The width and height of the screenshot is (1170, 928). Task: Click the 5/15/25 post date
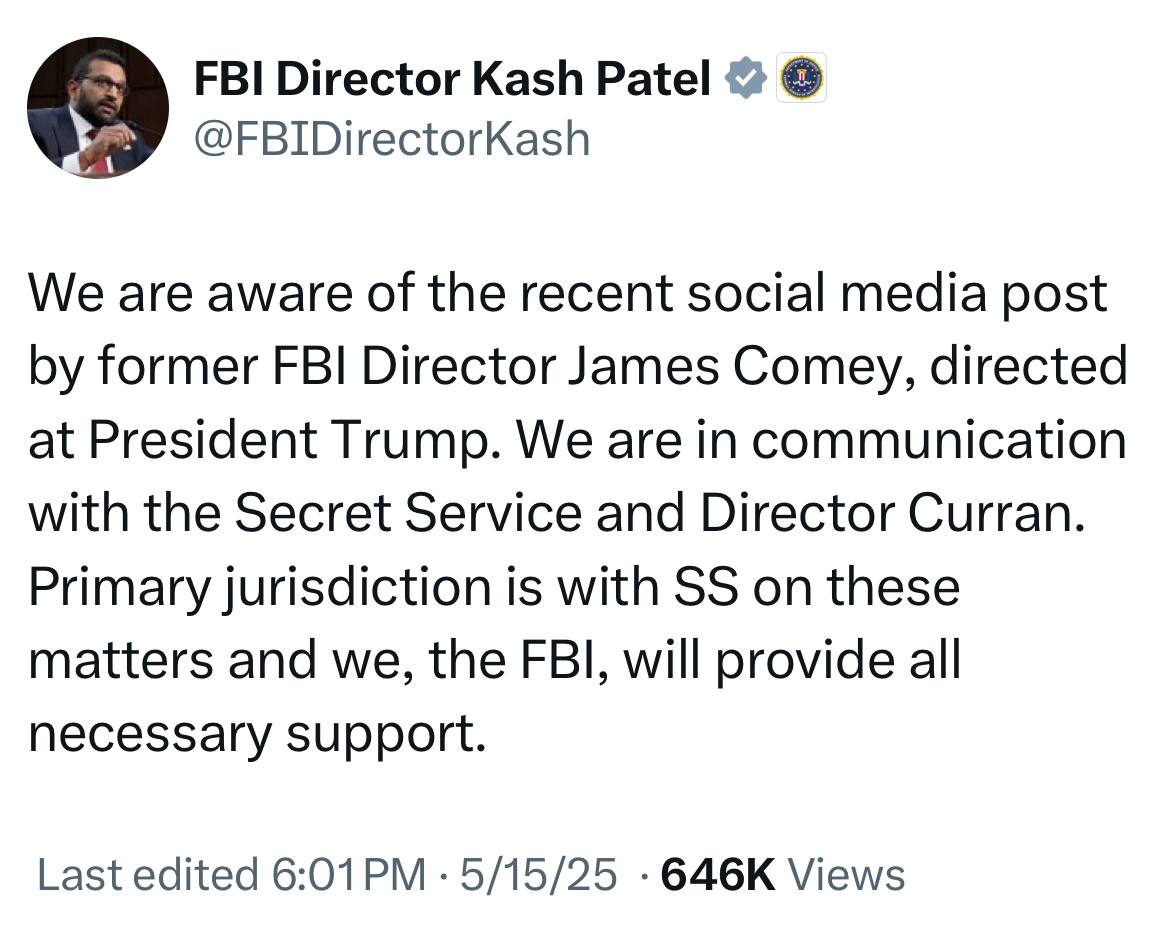pos(539,874)
